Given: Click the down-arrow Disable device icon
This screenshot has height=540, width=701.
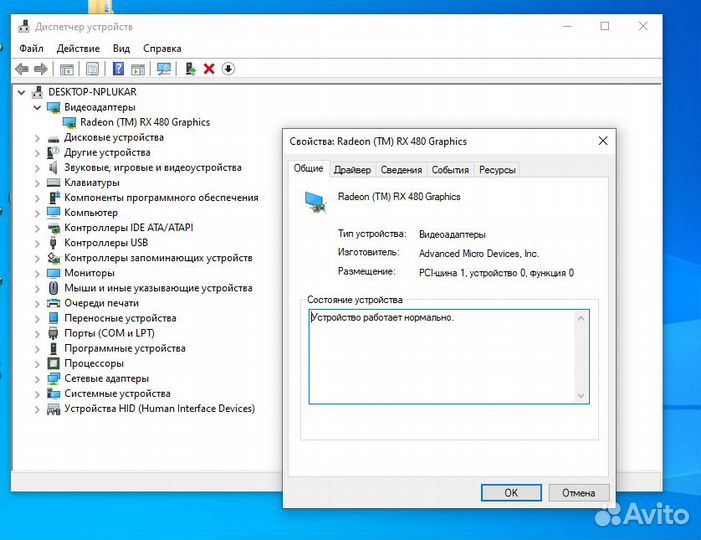Looking at the screenshot, I should (228, 69).
